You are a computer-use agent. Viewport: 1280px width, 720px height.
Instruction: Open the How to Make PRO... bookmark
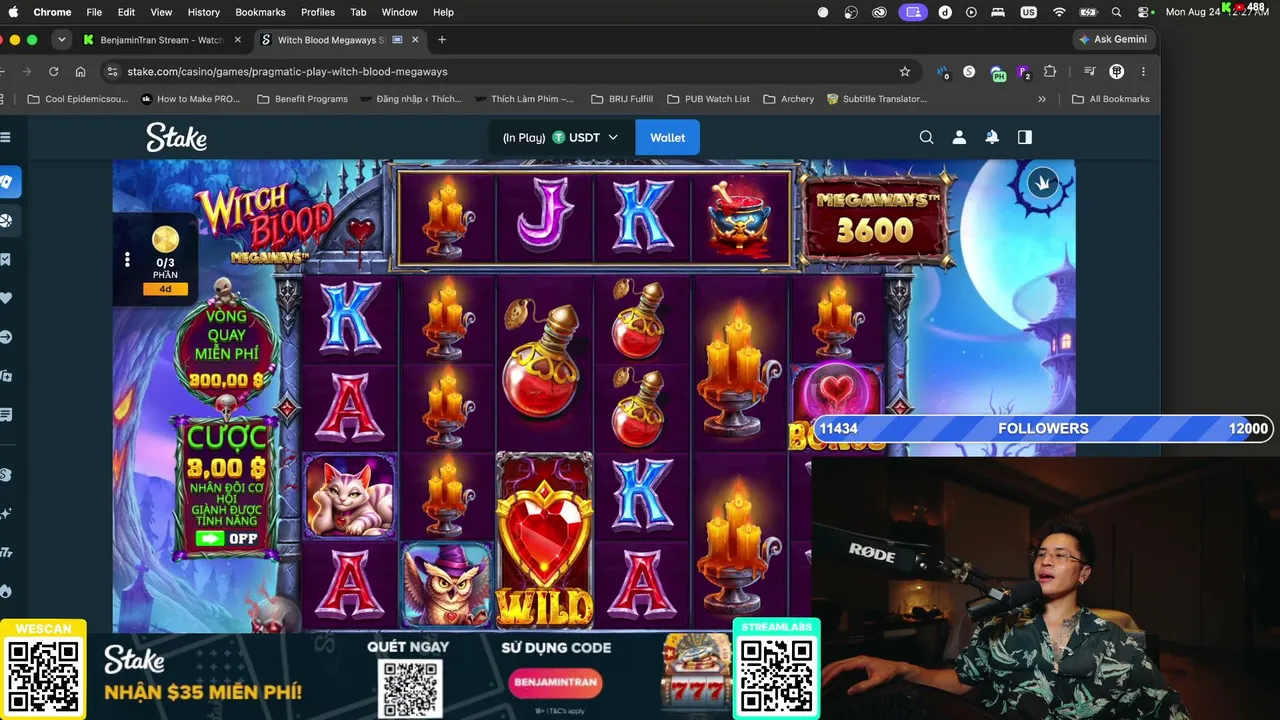(190, 99)
